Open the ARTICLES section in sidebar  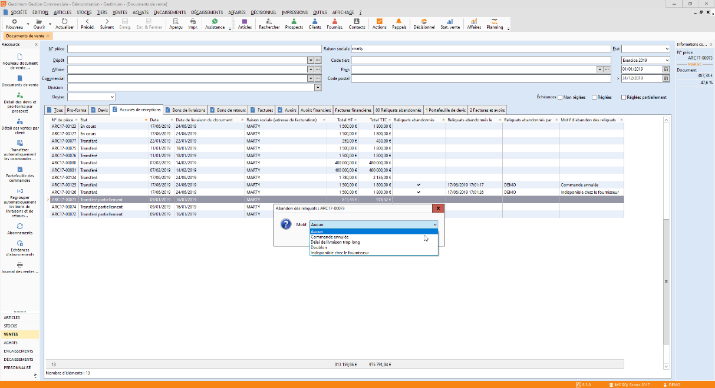point(20,317)
